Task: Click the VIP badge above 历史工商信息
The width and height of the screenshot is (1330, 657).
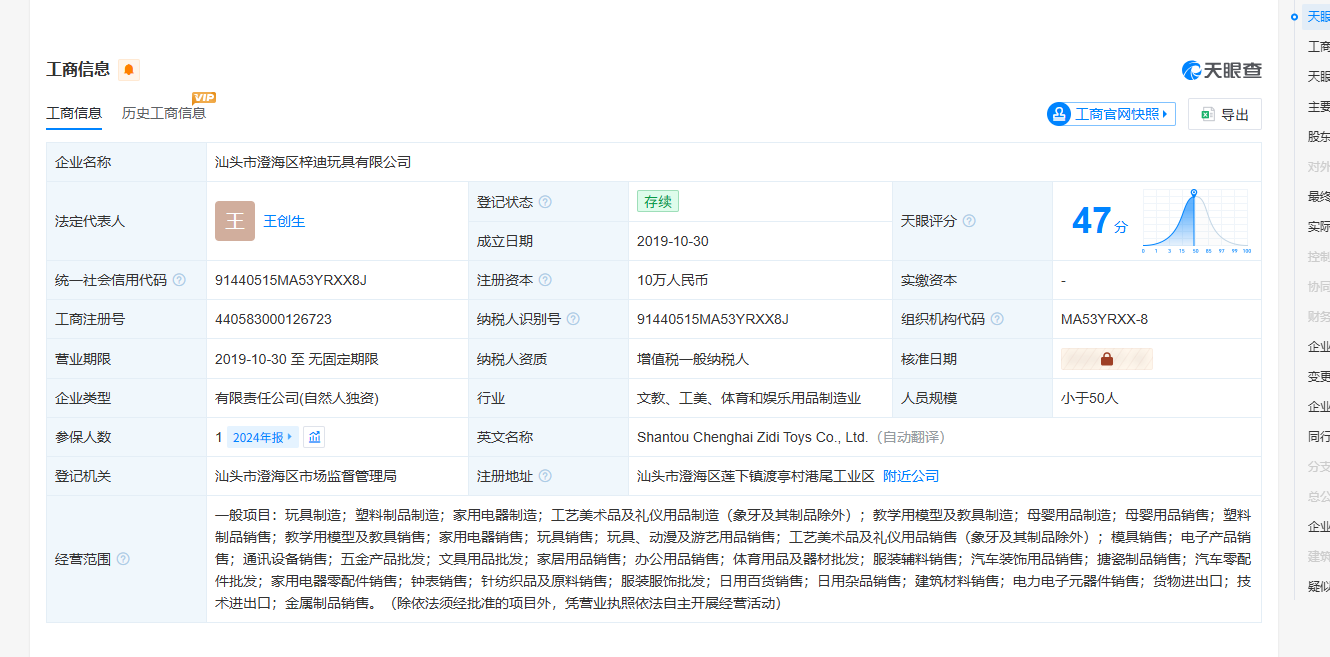Action: pos(204,97)
